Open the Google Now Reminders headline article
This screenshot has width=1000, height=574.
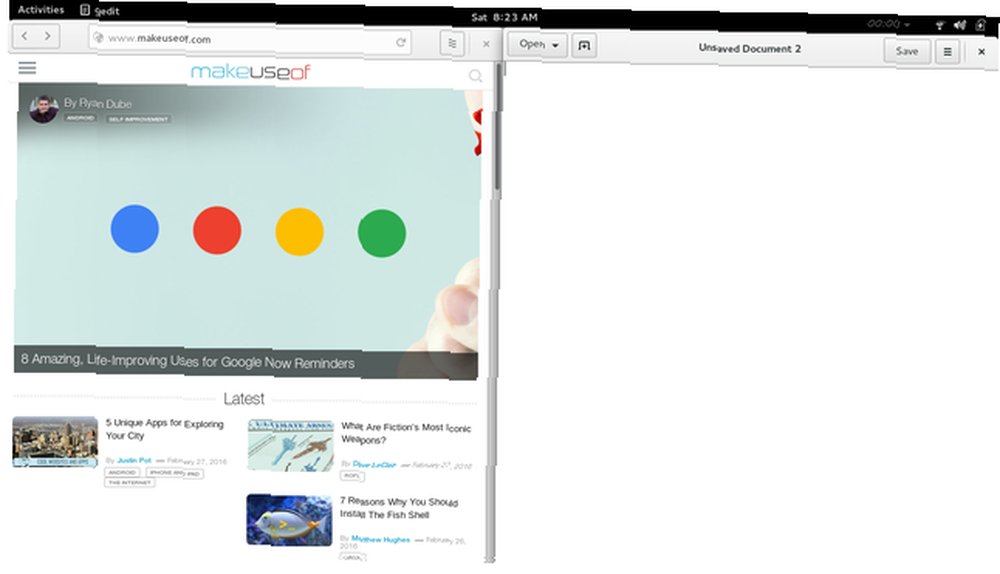tap(188, 361)
